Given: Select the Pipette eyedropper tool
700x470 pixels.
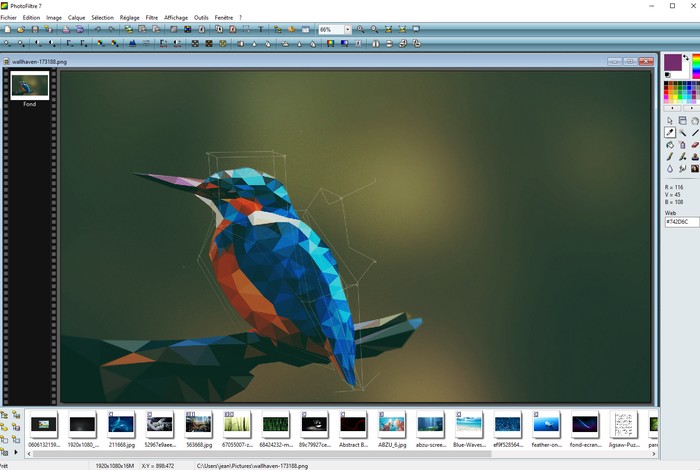Looking at the screenshot, I should click(670, 132).
